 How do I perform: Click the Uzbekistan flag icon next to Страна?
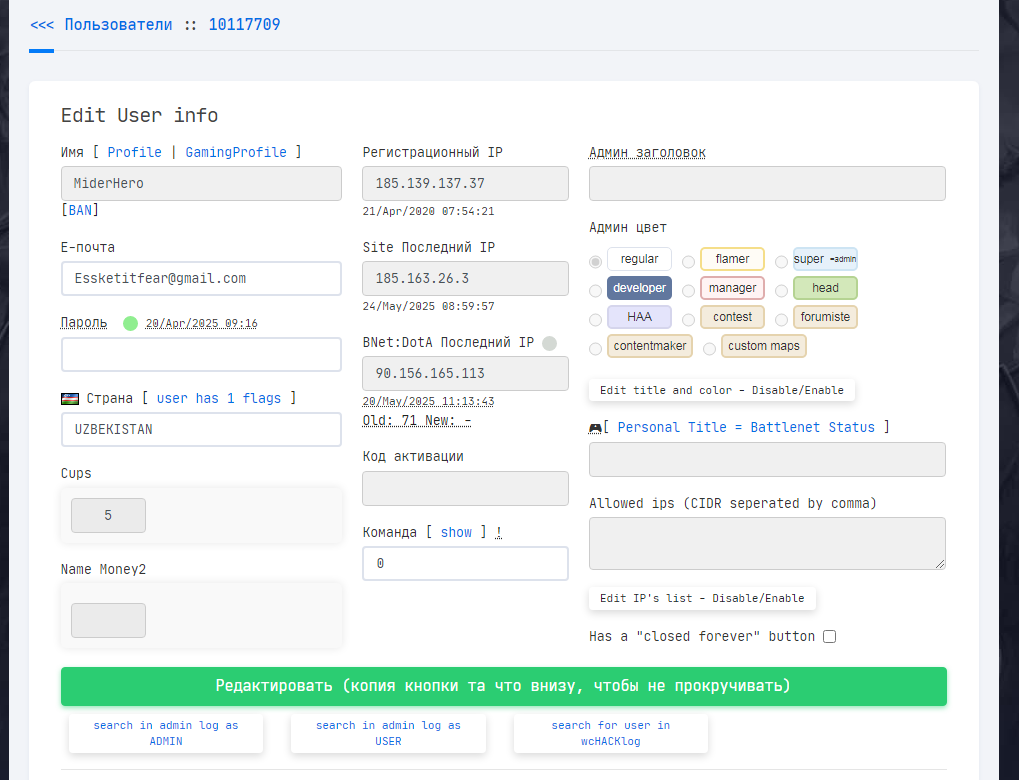point(70,398)
